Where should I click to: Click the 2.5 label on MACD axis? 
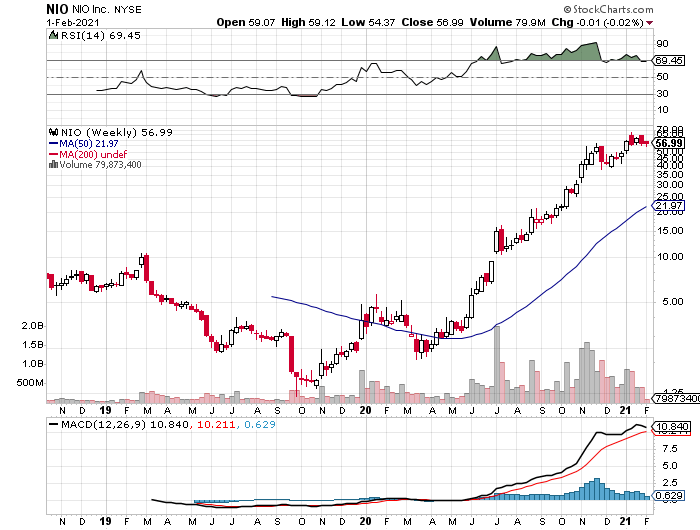(670, 483)
